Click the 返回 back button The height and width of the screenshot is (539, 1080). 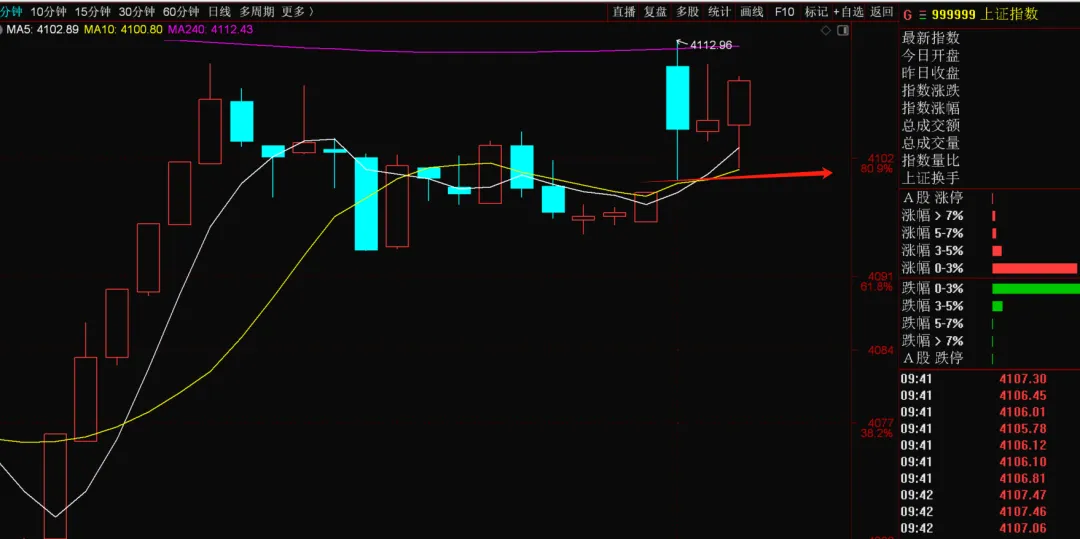coord(881,12)
